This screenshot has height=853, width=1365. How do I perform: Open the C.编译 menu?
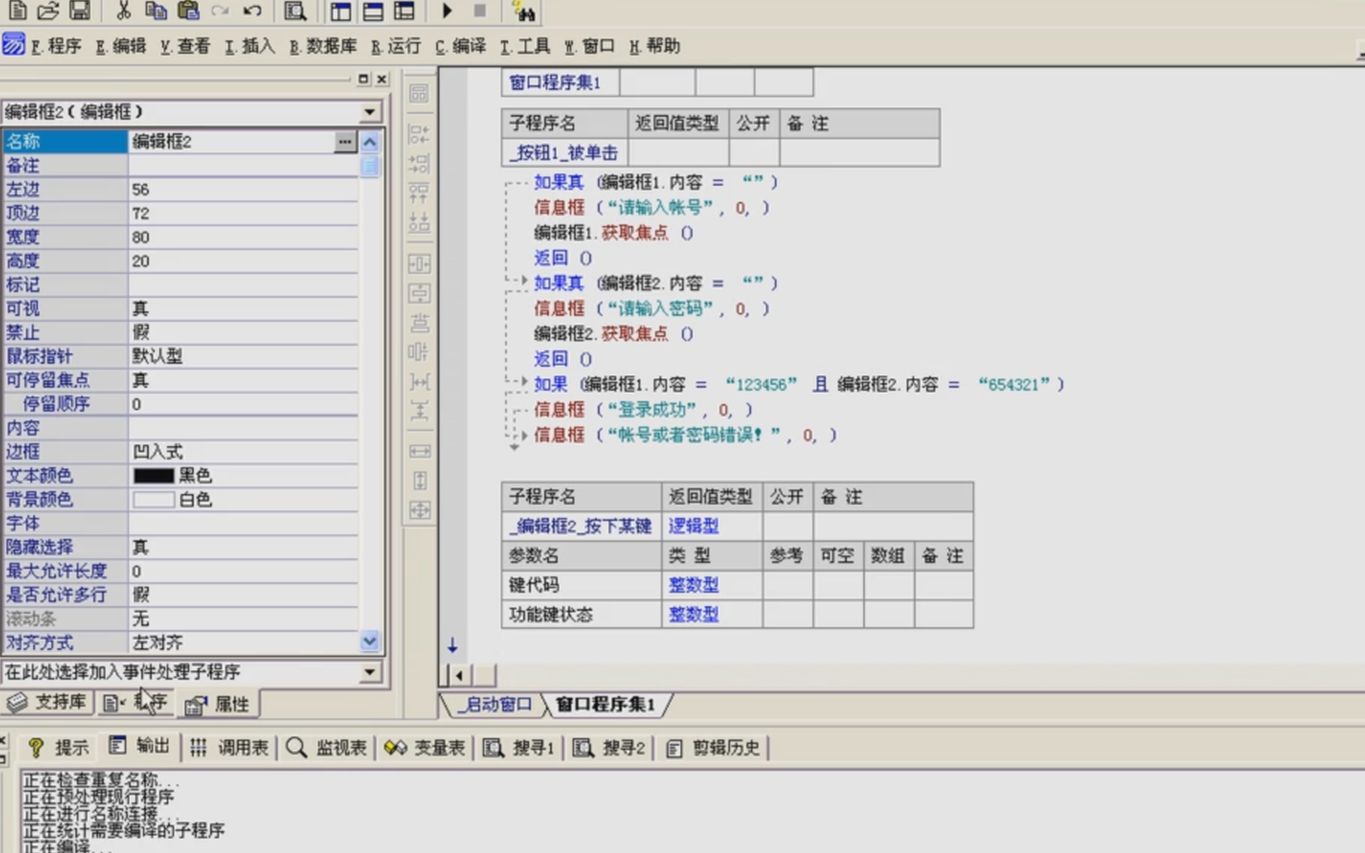coord(460,46)
